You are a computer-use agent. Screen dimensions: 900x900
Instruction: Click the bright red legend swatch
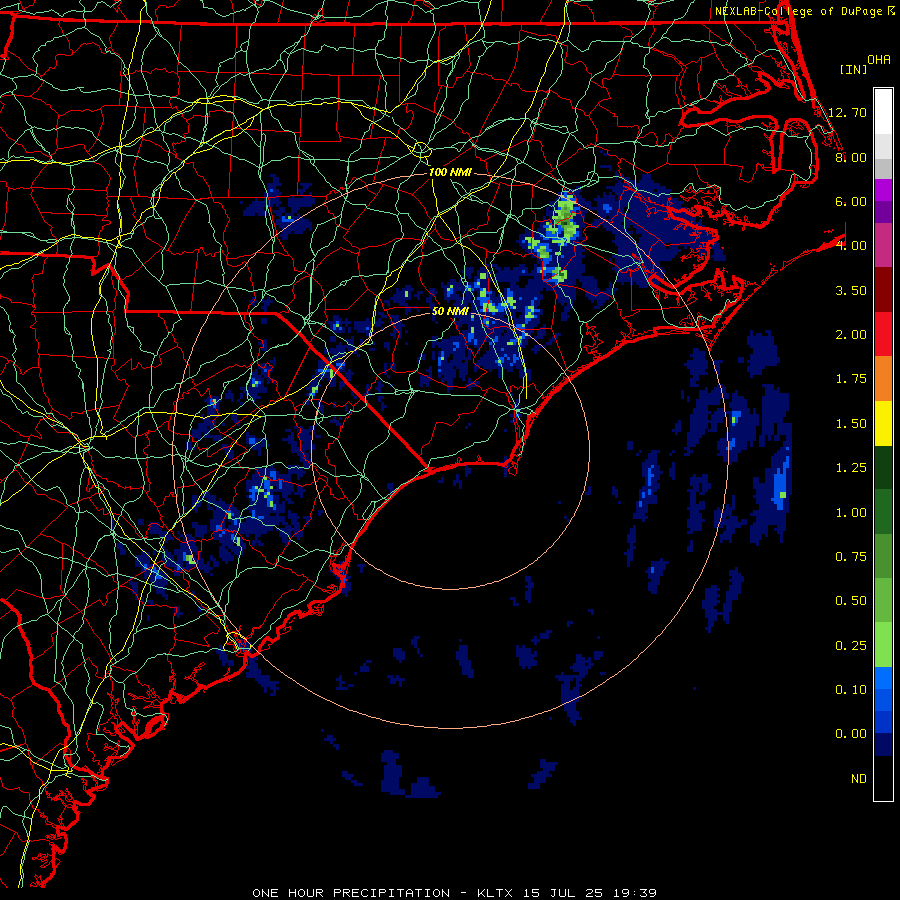coord(883,334)
